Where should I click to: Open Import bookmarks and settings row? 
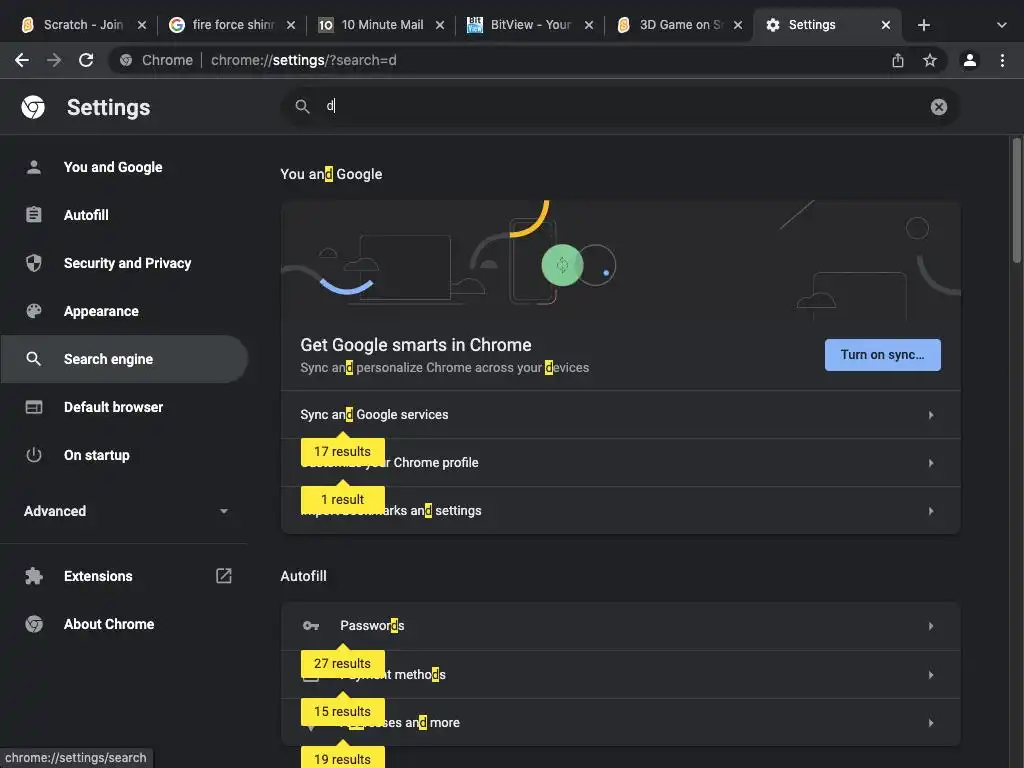[x=620, y=511]
